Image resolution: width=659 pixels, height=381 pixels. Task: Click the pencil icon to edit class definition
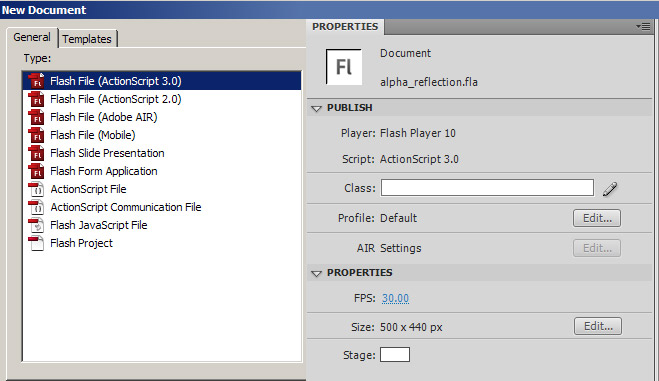tap(610, 189)
